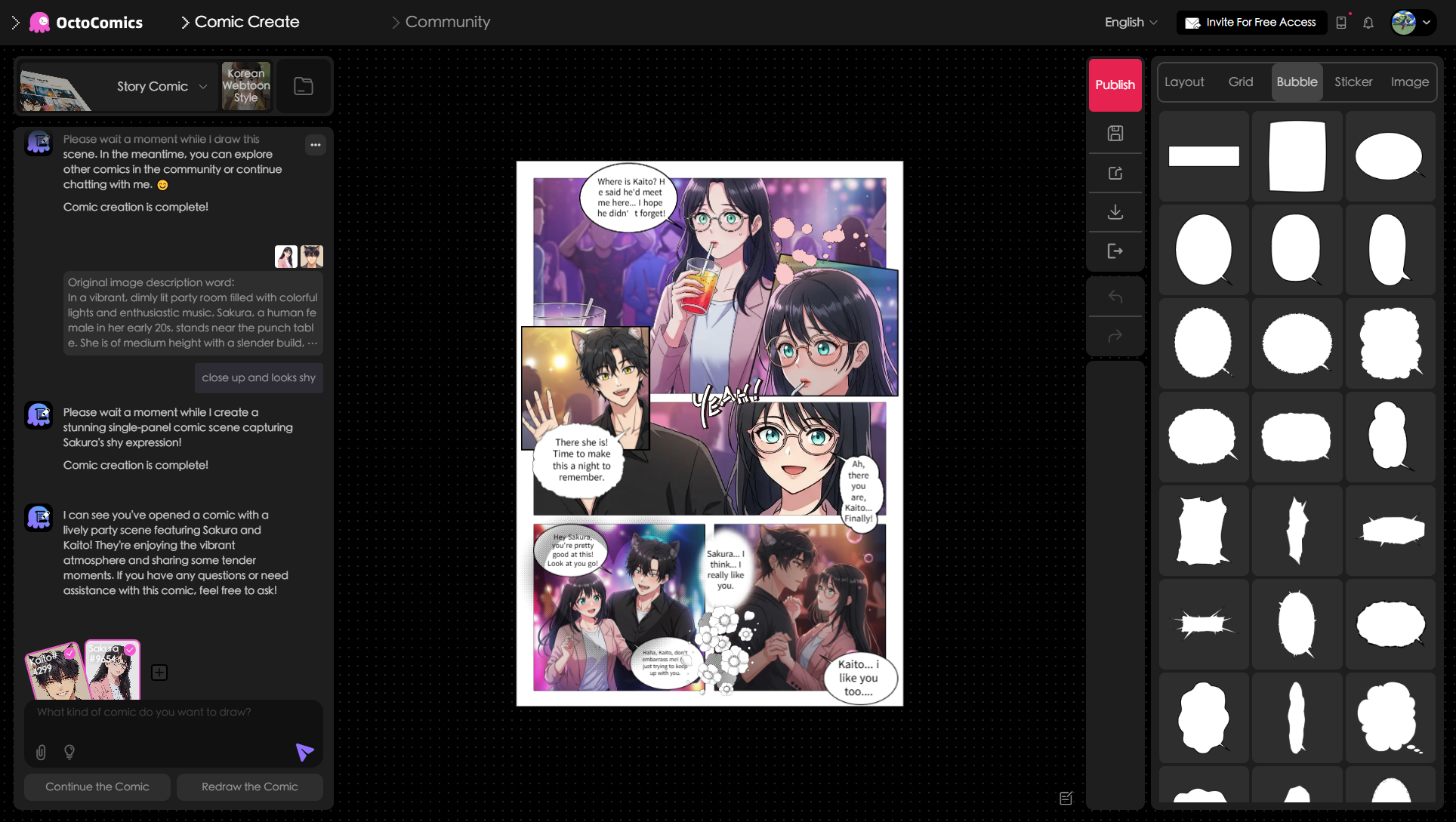Open notifications via the bell icon
This screenshot has width=1456, height=822.
[x=1368, y=23]
